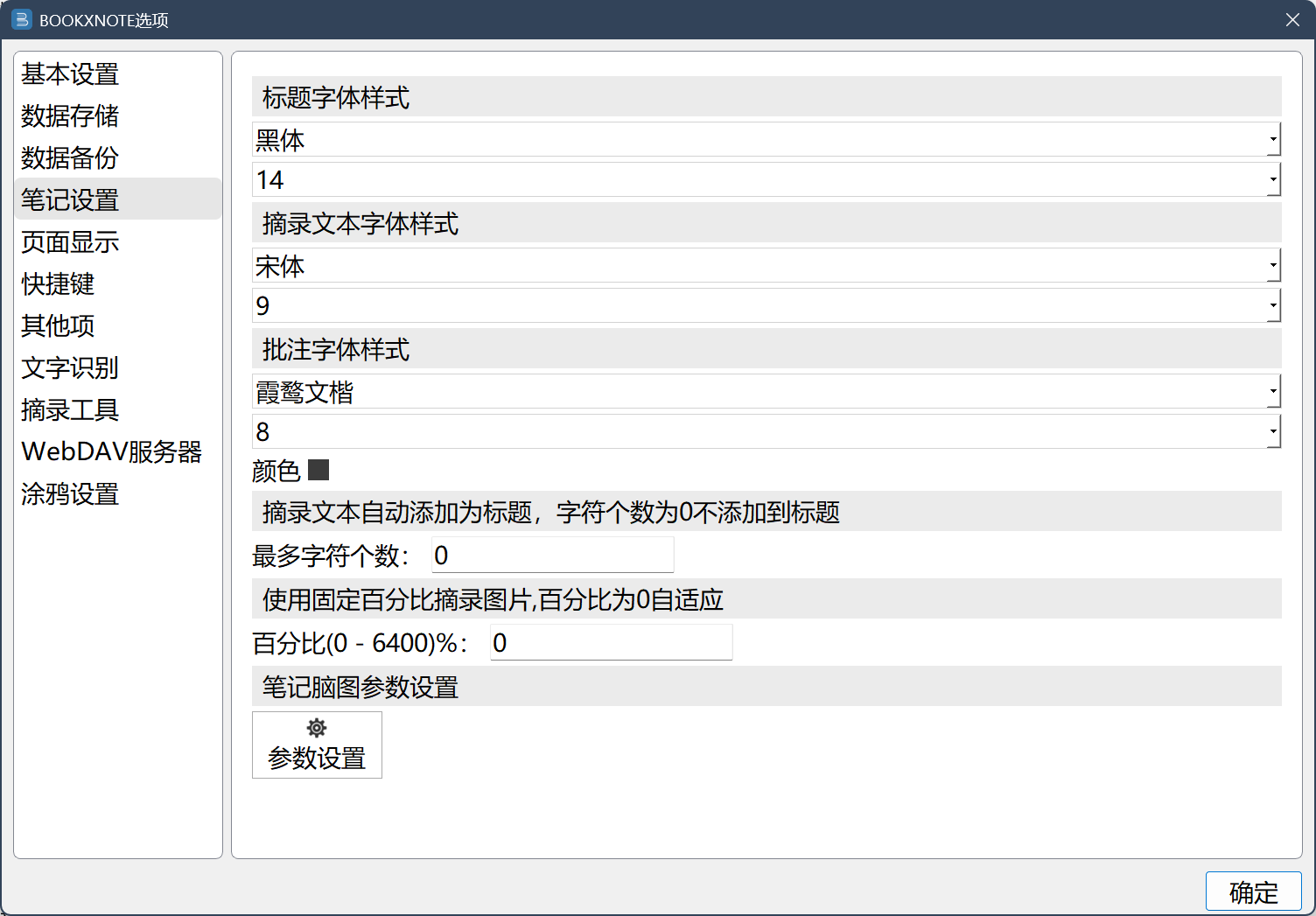Expand the 黑体 title font dropdown
The image size is (1316, 916).
(766, 140)
